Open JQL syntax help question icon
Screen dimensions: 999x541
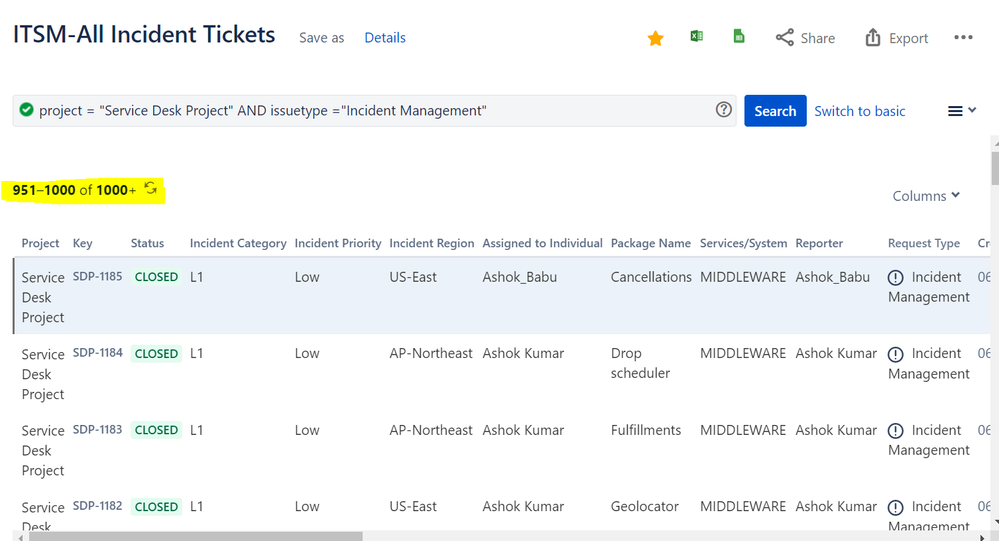(x=724, y=110)
